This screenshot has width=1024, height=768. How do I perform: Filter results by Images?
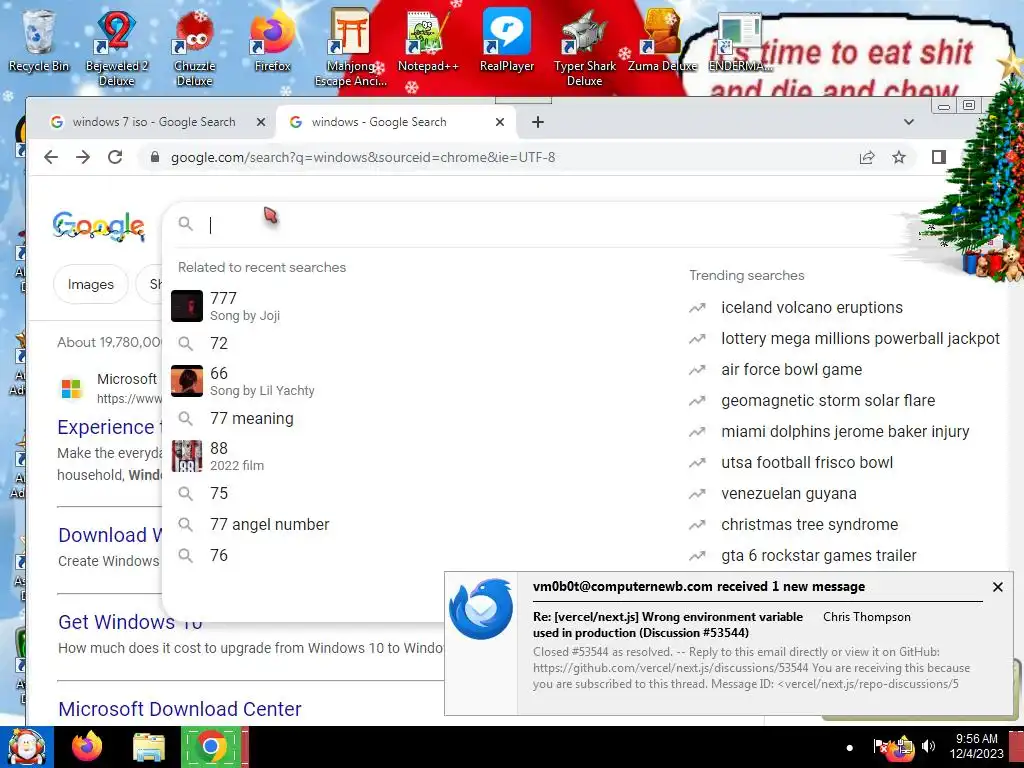click(91, 284)
